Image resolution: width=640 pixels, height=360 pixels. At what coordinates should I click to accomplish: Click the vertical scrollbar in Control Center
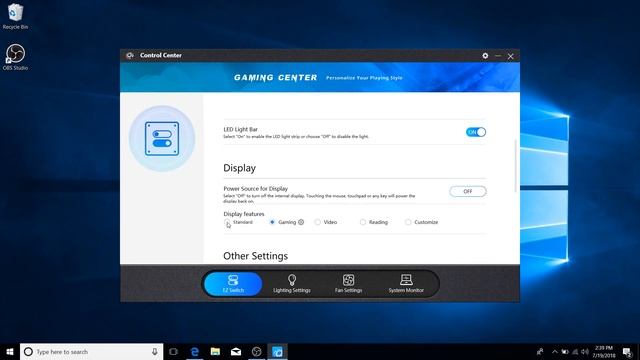click(x=516, y=165)
